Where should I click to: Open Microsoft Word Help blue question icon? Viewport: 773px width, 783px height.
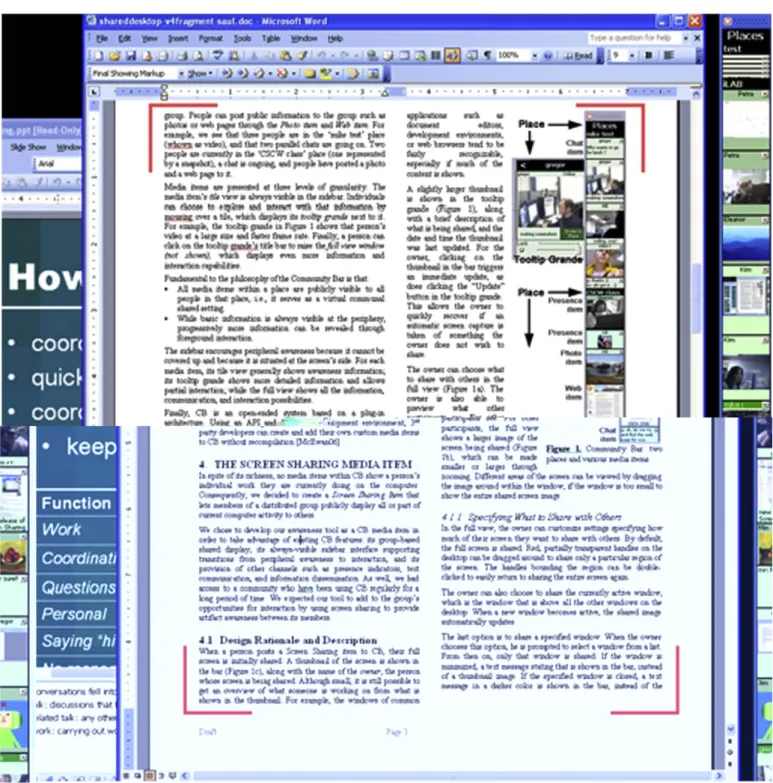coord(548,55)
